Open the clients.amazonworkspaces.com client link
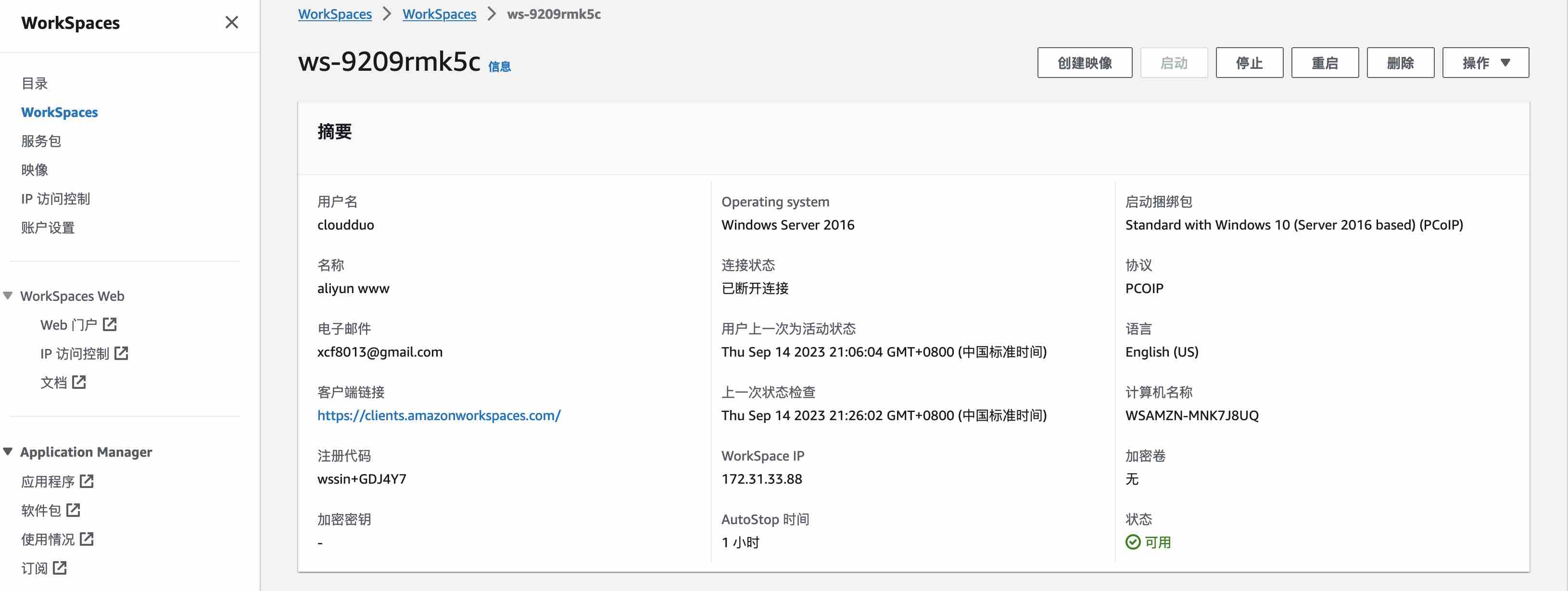1568x591 pixels. pyautogui.click(x=439, y=415)
